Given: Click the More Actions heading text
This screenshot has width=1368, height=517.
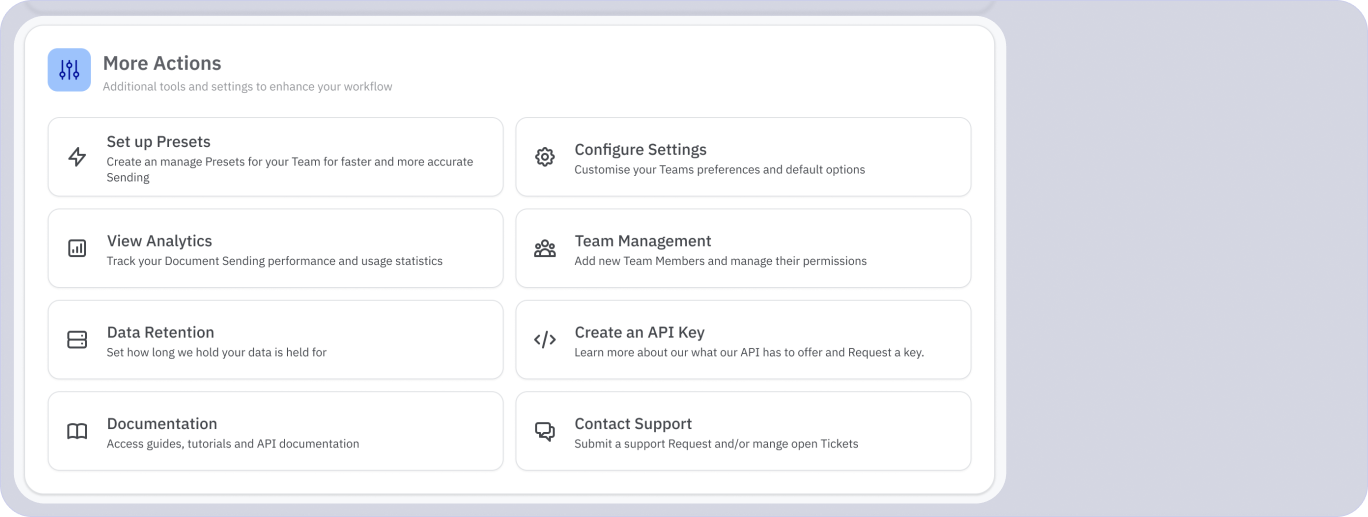Looking at the screenshot, I should [162, 64].
